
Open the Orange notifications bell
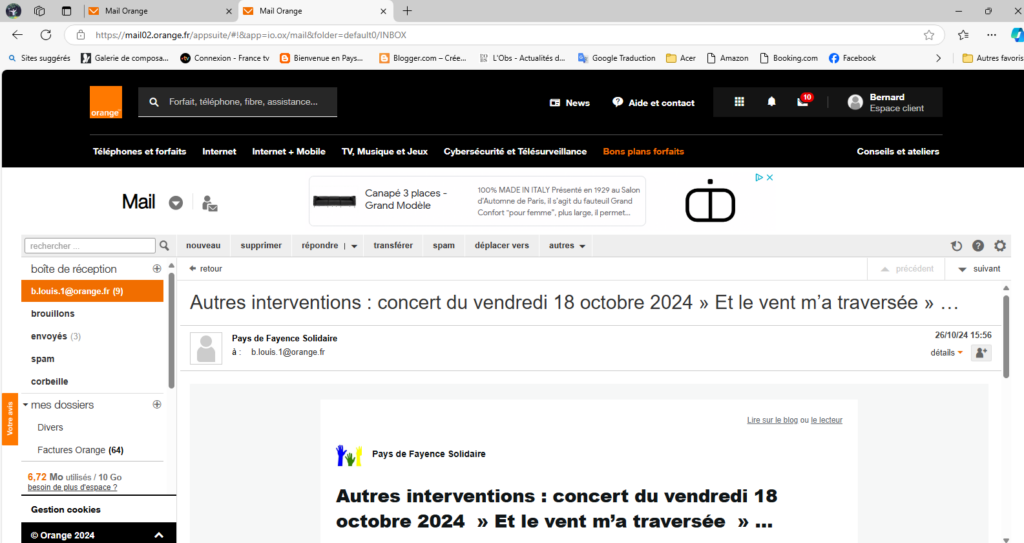(771, 102)
